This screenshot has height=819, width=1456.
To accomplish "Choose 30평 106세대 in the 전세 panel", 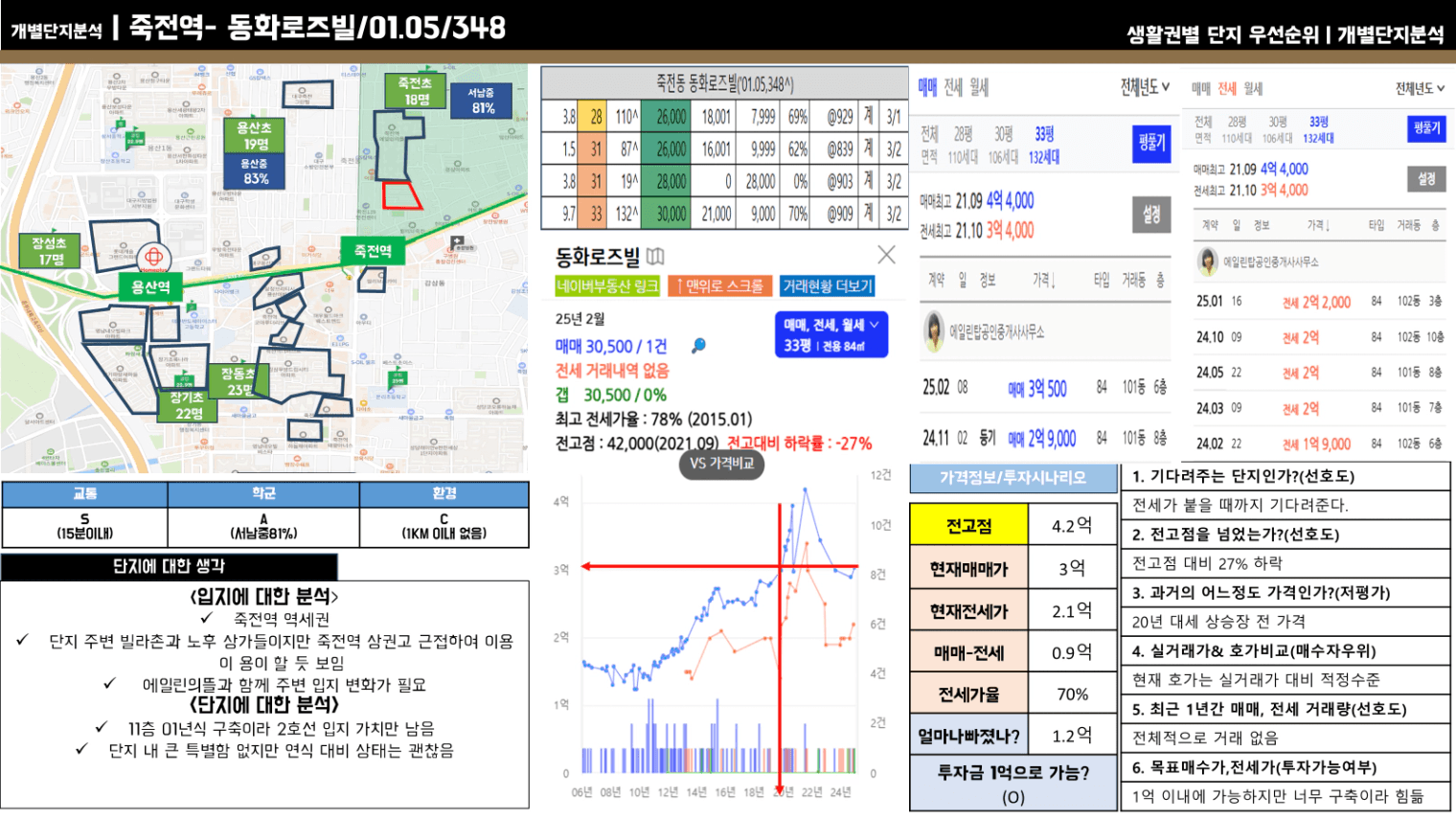I will pyautogui.click(x=1278, y=130).
